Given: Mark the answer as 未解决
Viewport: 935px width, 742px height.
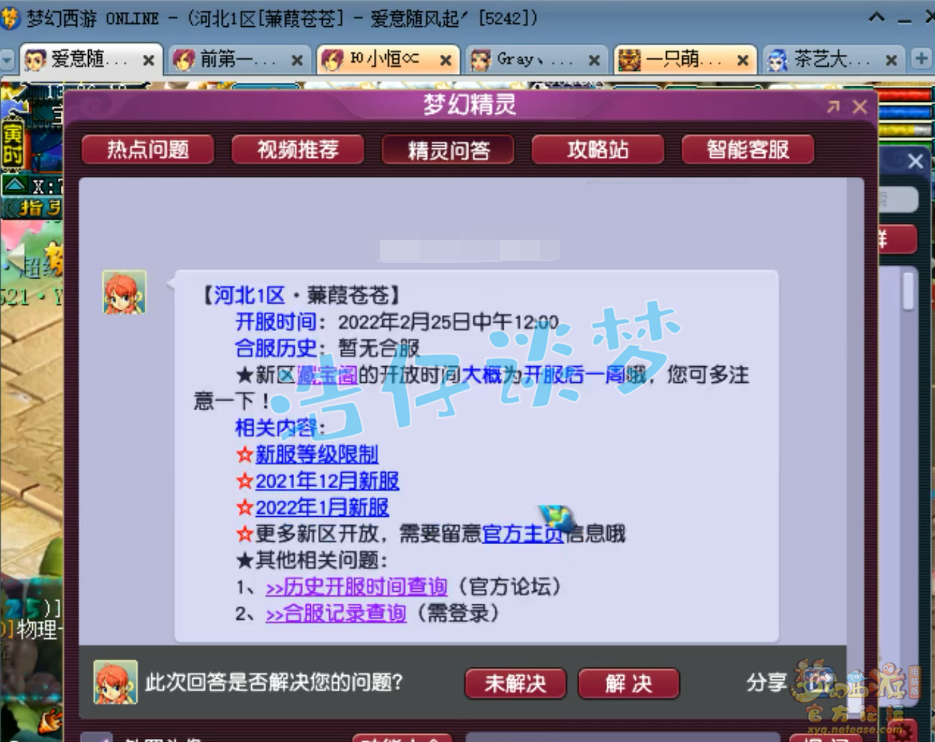Looking at the screenshot, I should (515, 683).
